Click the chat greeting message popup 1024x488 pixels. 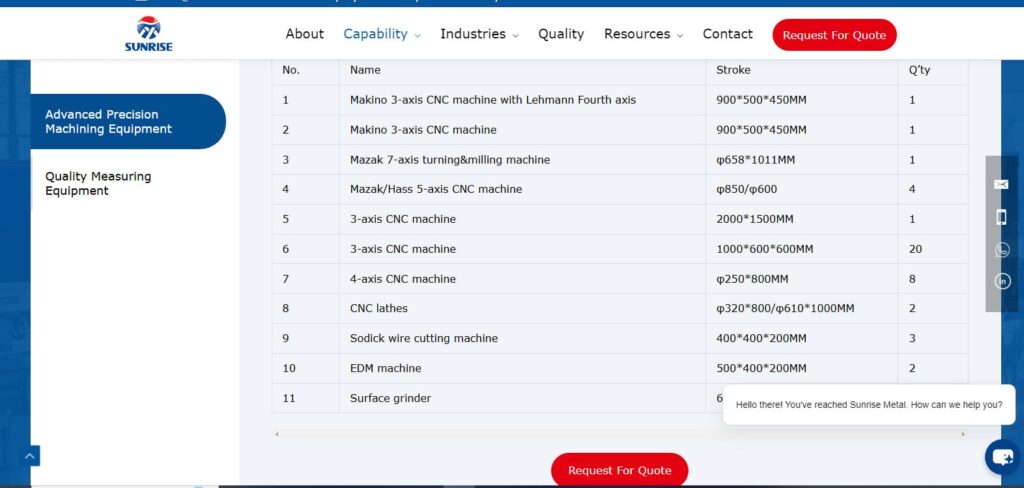click(x=869, y=405)
